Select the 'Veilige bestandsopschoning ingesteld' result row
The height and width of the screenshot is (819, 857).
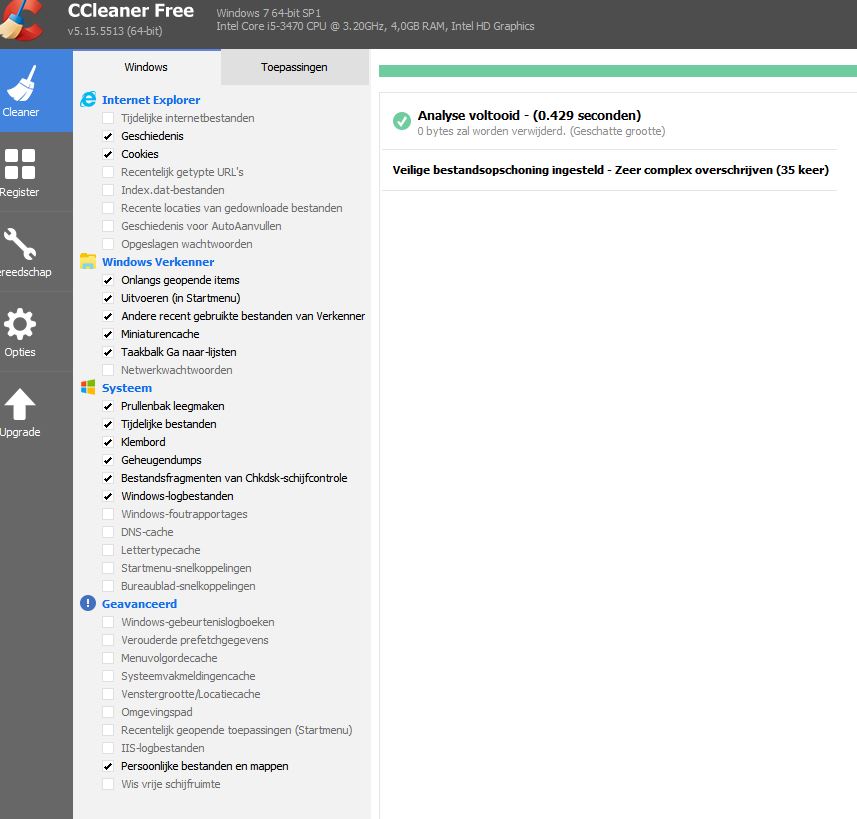611,170
